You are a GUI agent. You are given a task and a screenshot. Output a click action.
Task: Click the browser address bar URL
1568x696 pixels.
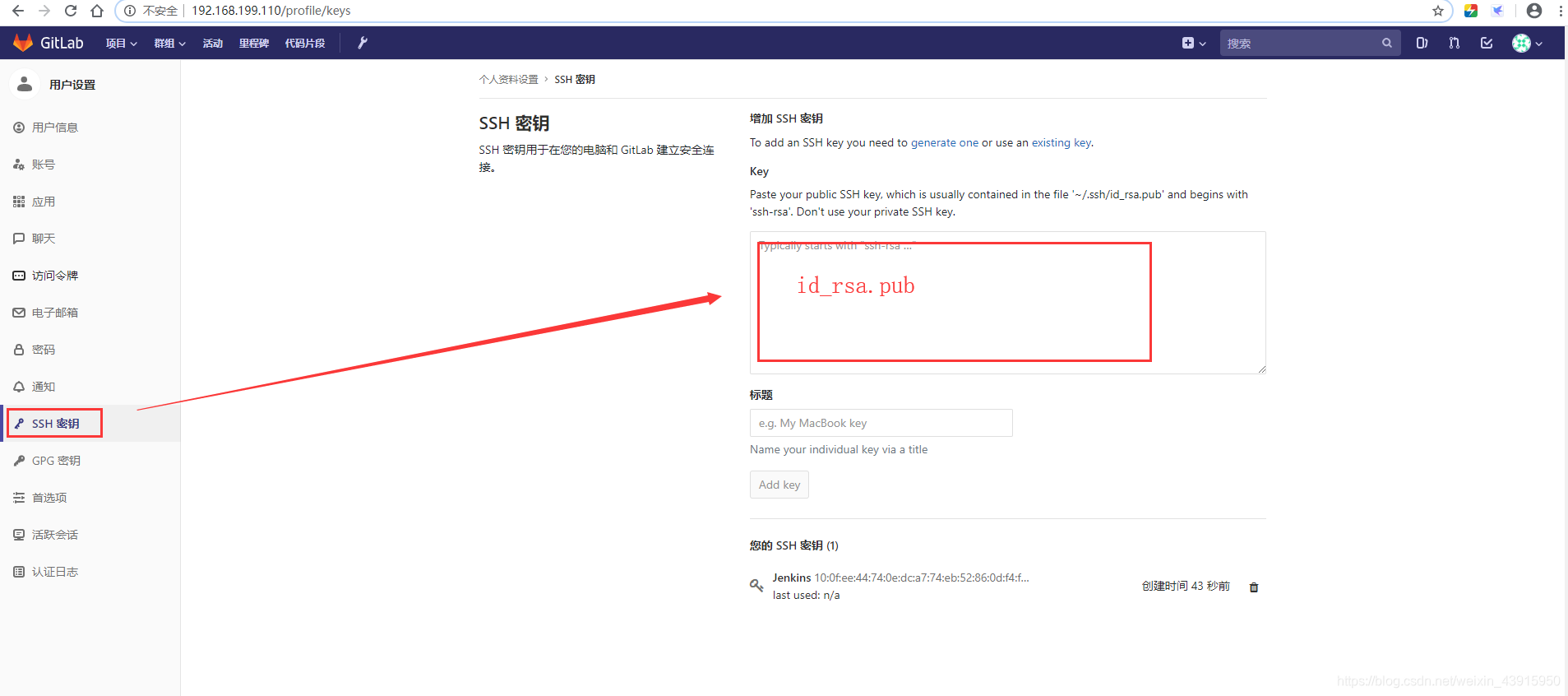[271, 11]
